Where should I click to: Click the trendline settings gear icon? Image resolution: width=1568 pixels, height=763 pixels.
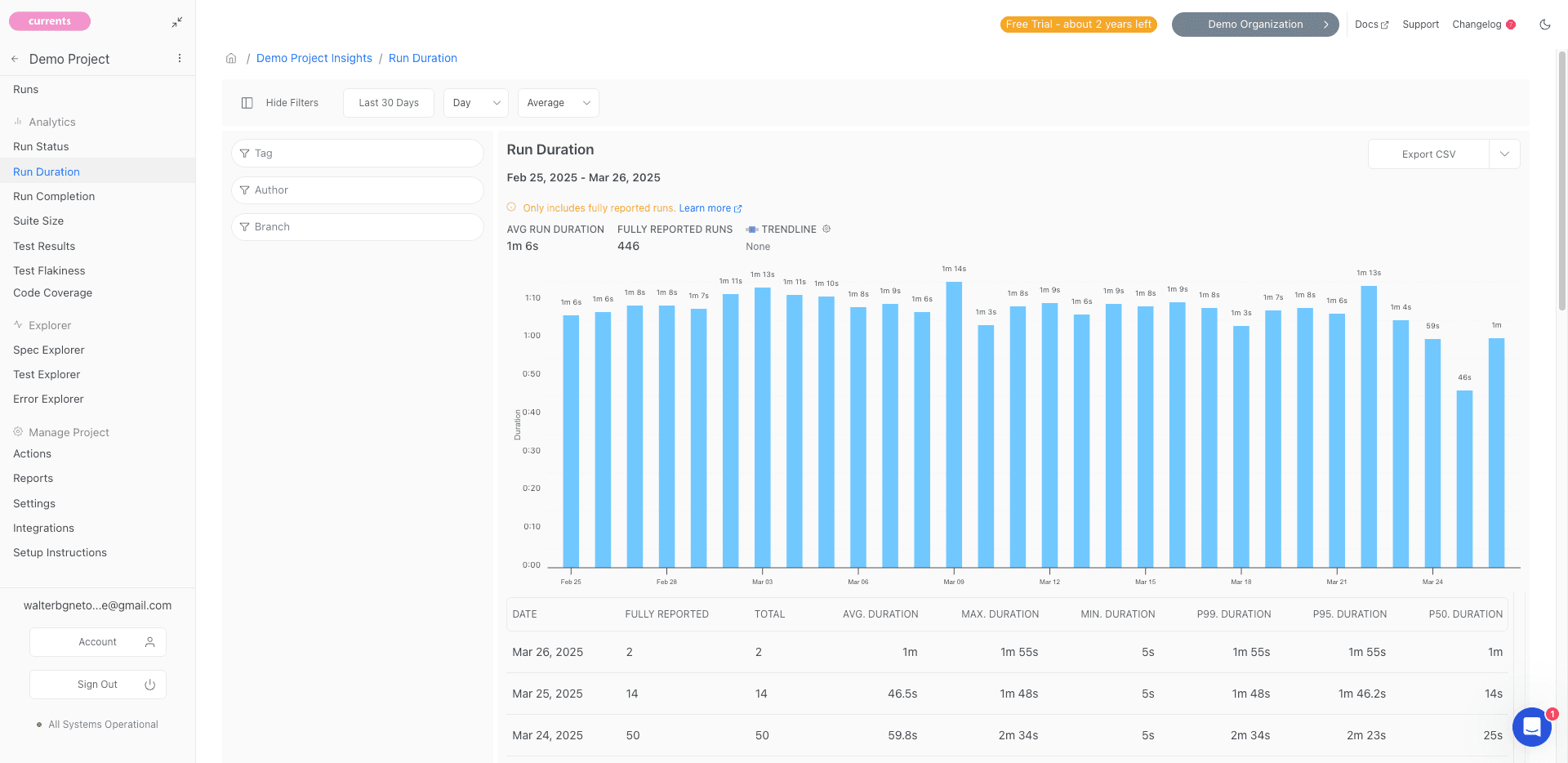coord(826,229)
